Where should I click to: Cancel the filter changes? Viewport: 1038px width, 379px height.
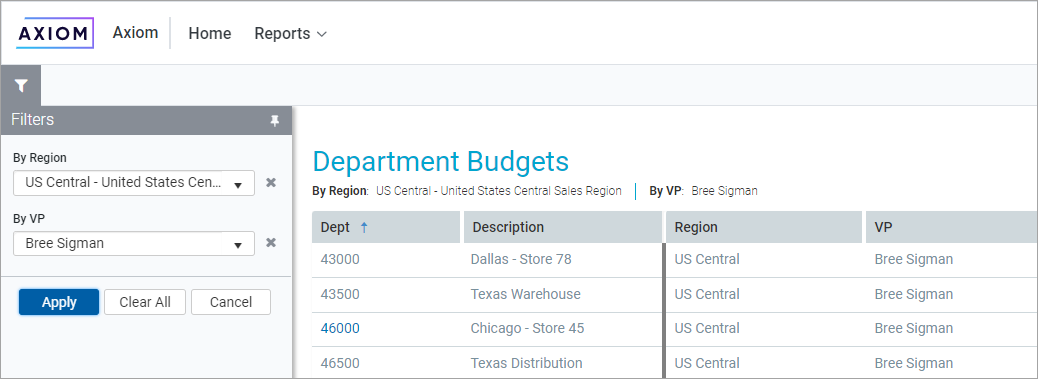(x=231, y=302)
